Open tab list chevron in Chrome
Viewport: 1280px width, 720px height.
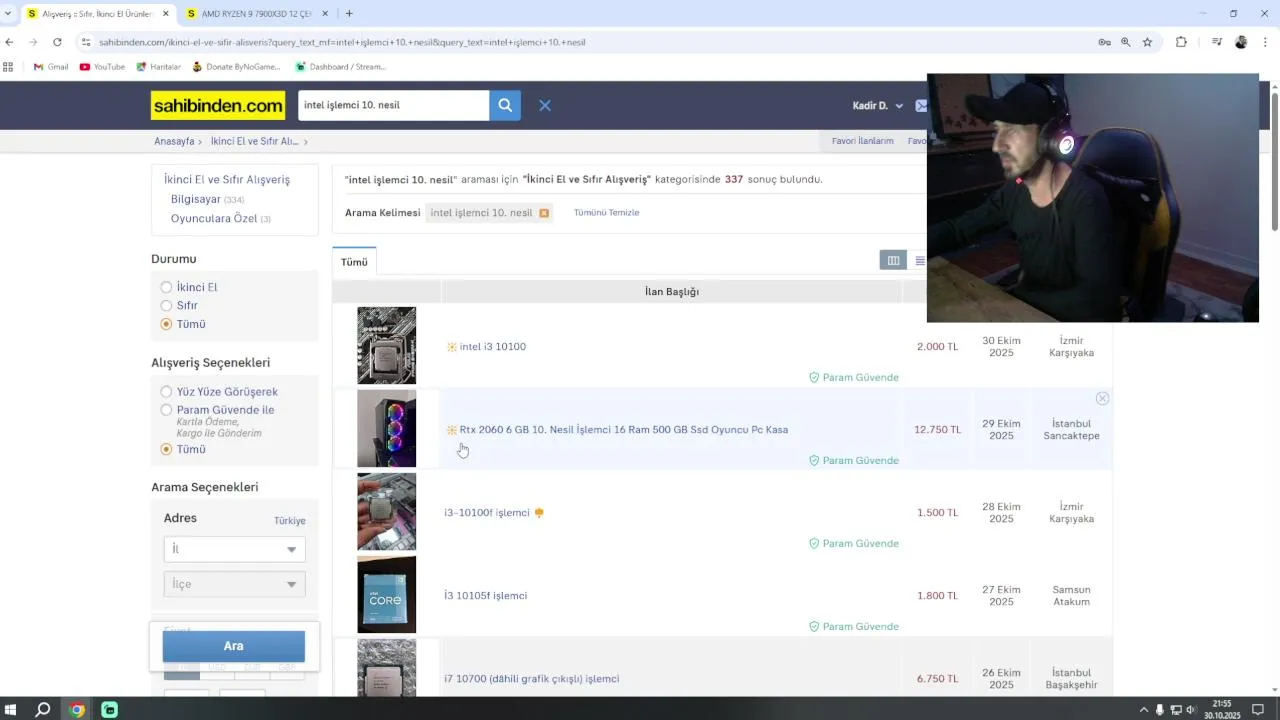[8, 13]
